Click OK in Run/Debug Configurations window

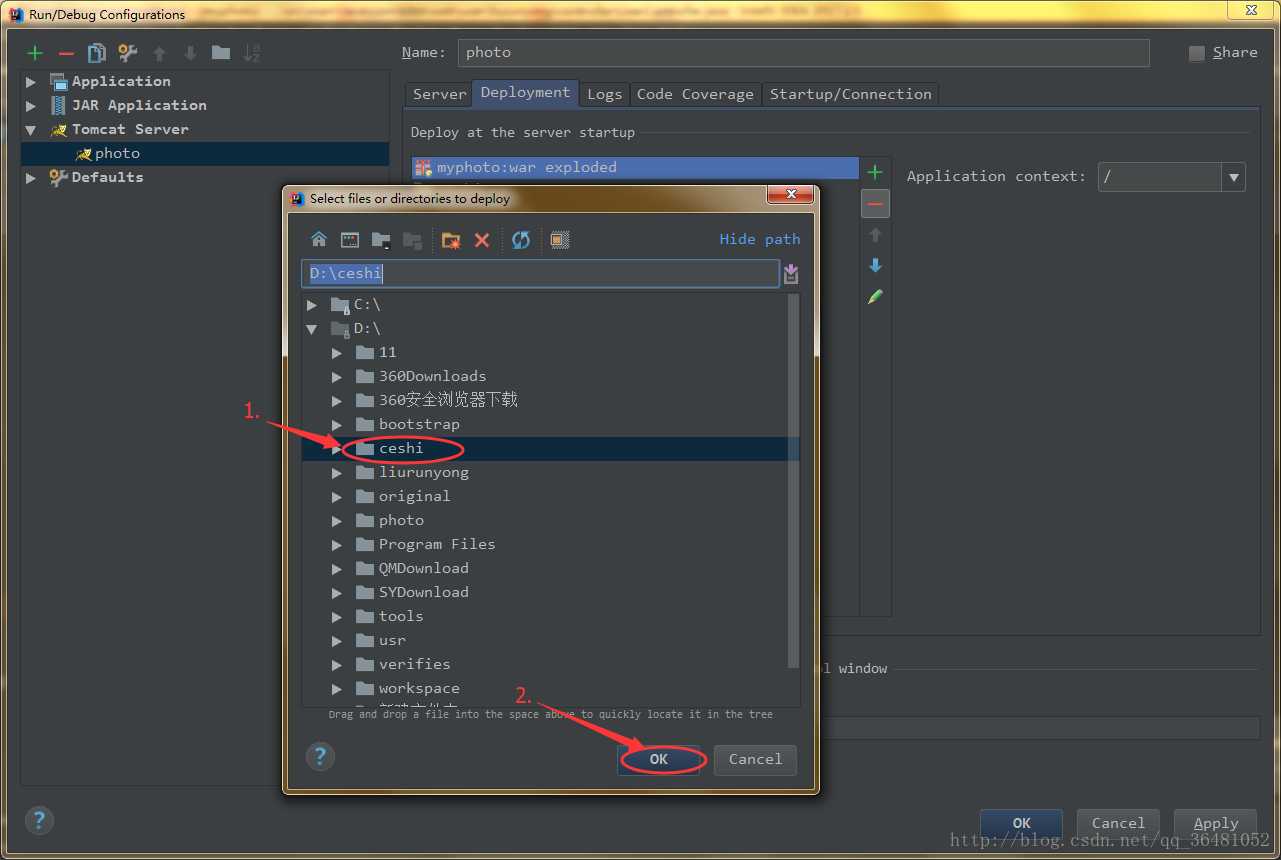point(1021,824)
